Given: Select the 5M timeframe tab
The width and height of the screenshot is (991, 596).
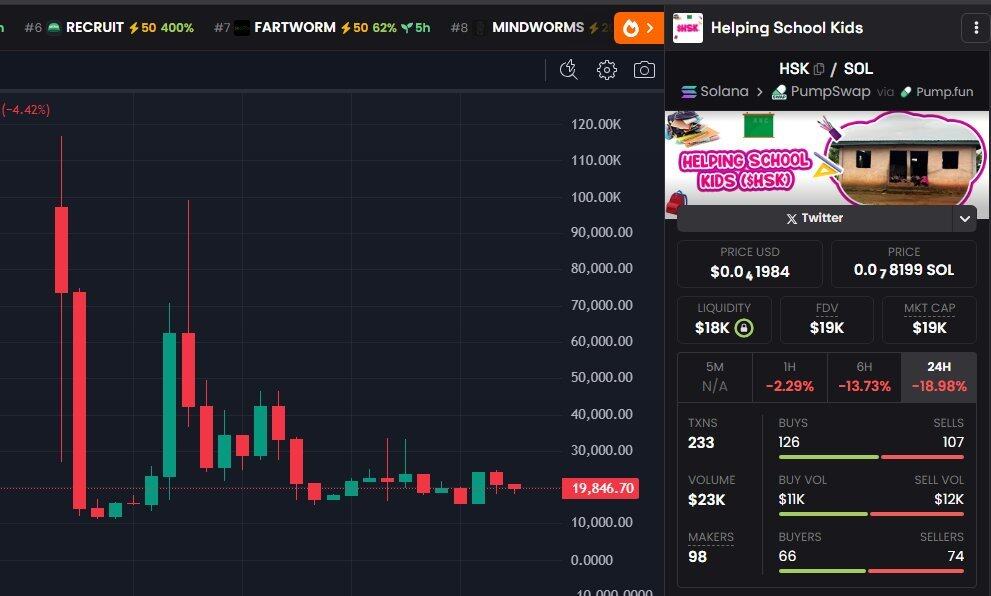Looking at the screenshot, I should click(x=715, y=377).
